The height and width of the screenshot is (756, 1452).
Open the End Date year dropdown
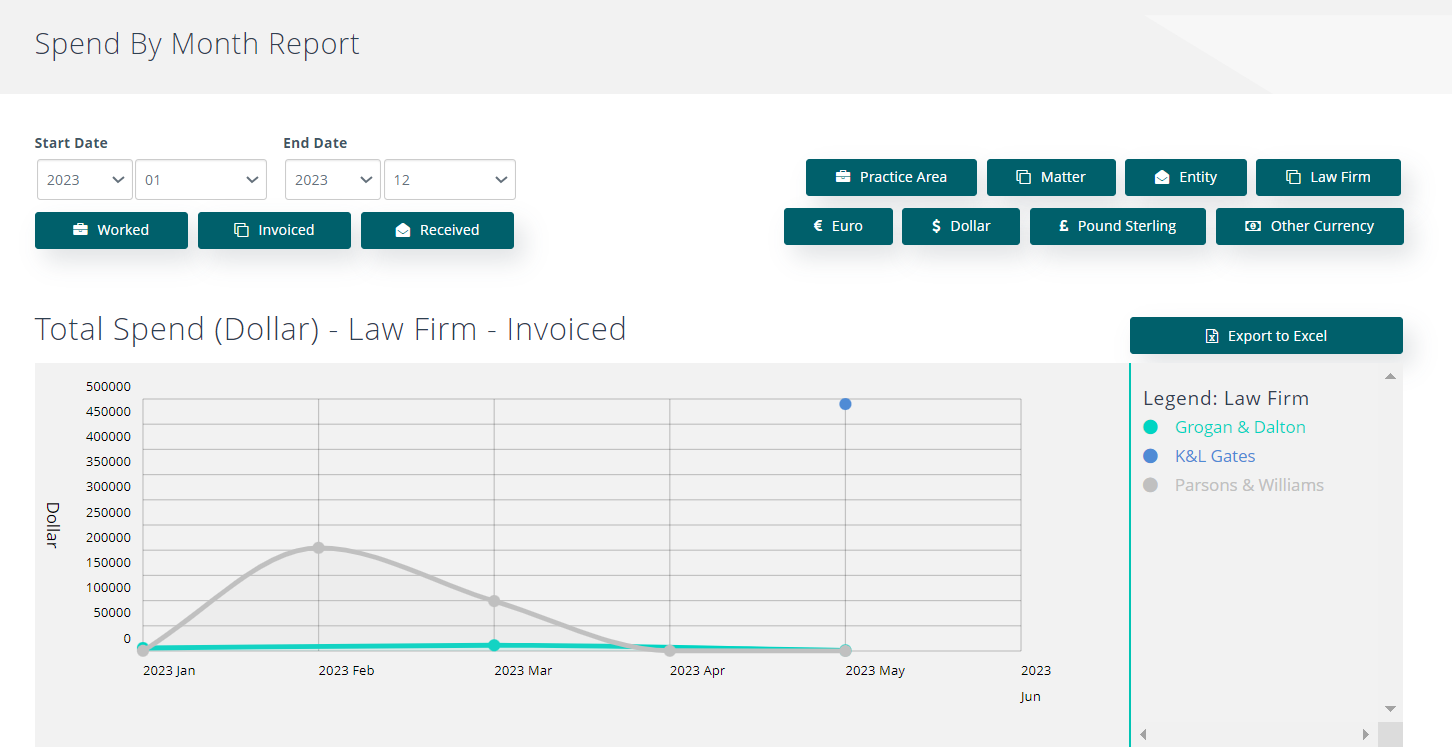tap(333, 180)
